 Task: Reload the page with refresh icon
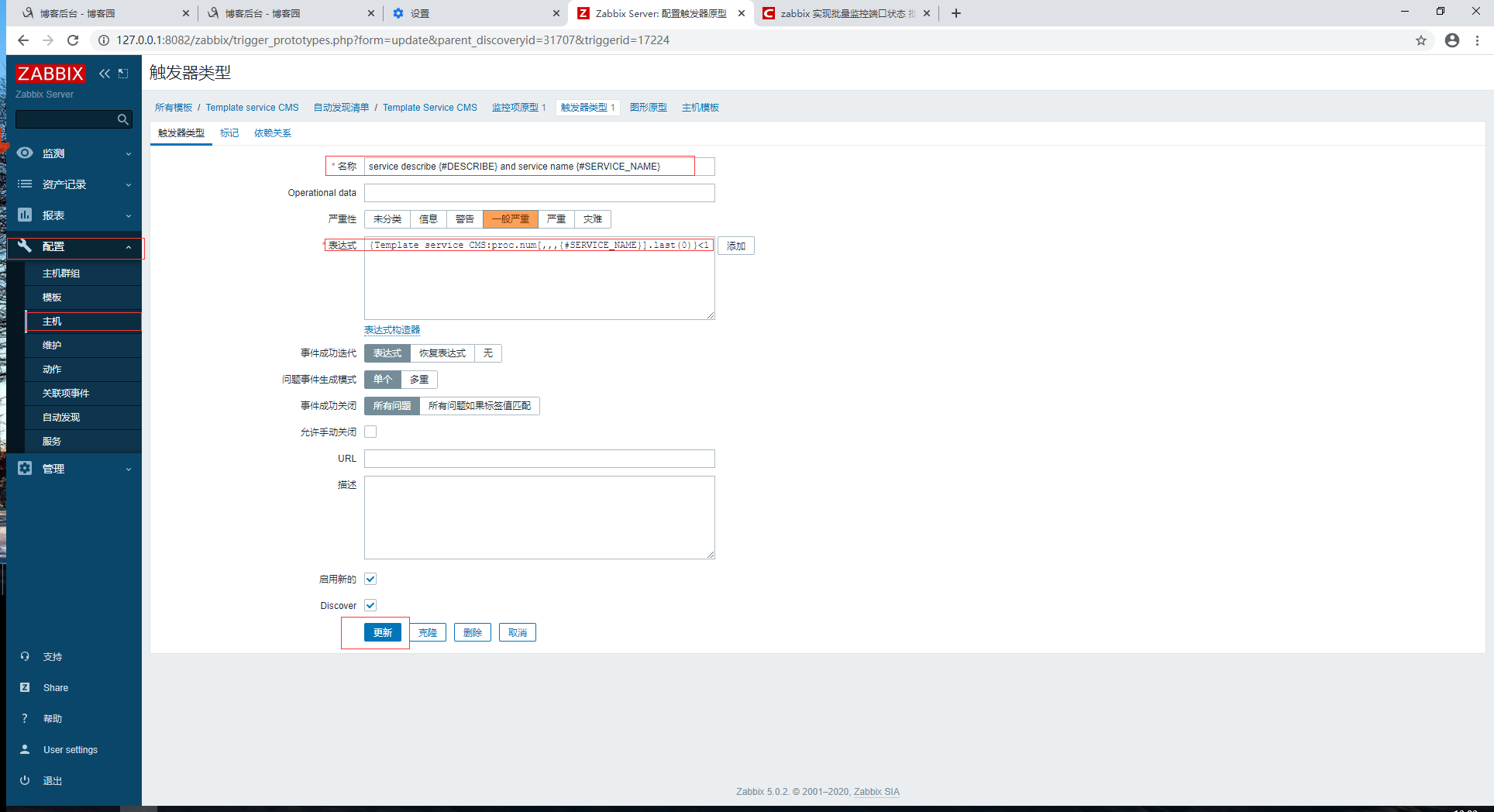click(x=73, y=40)
